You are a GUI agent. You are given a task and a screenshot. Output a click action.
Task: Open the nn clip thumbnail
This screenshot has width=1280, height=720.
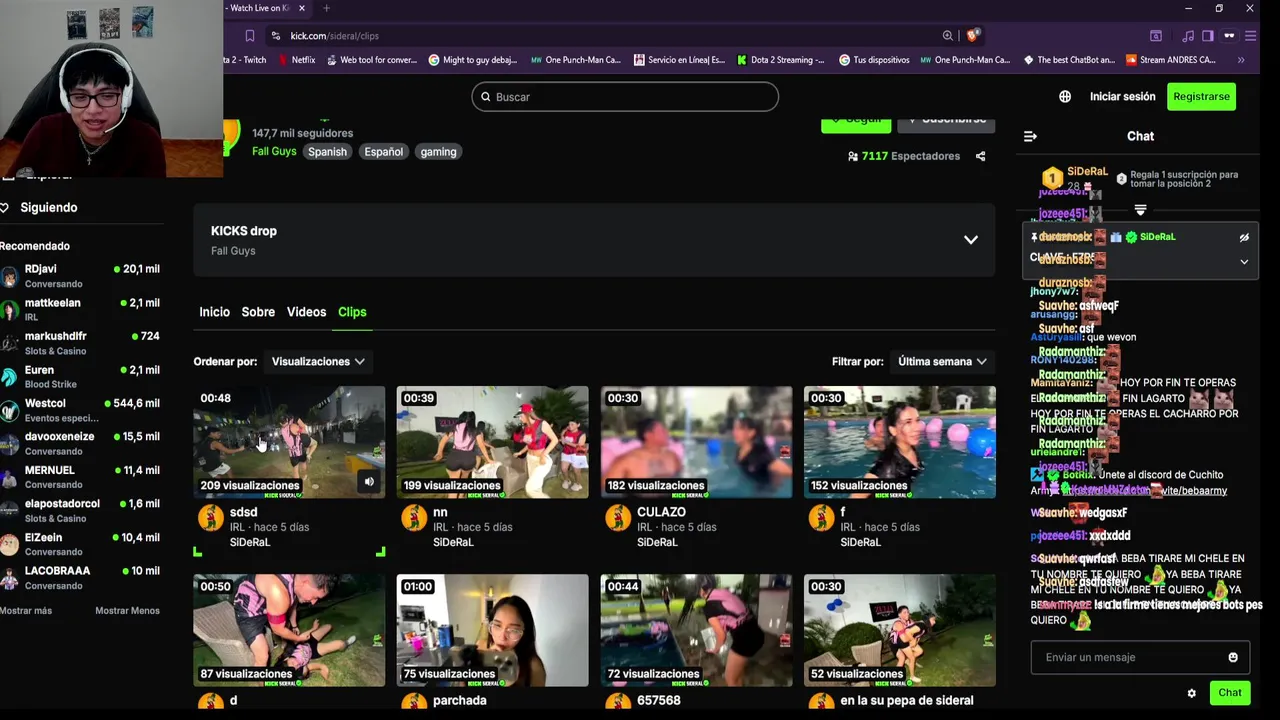pyautogui.click(x=493, y=442)
